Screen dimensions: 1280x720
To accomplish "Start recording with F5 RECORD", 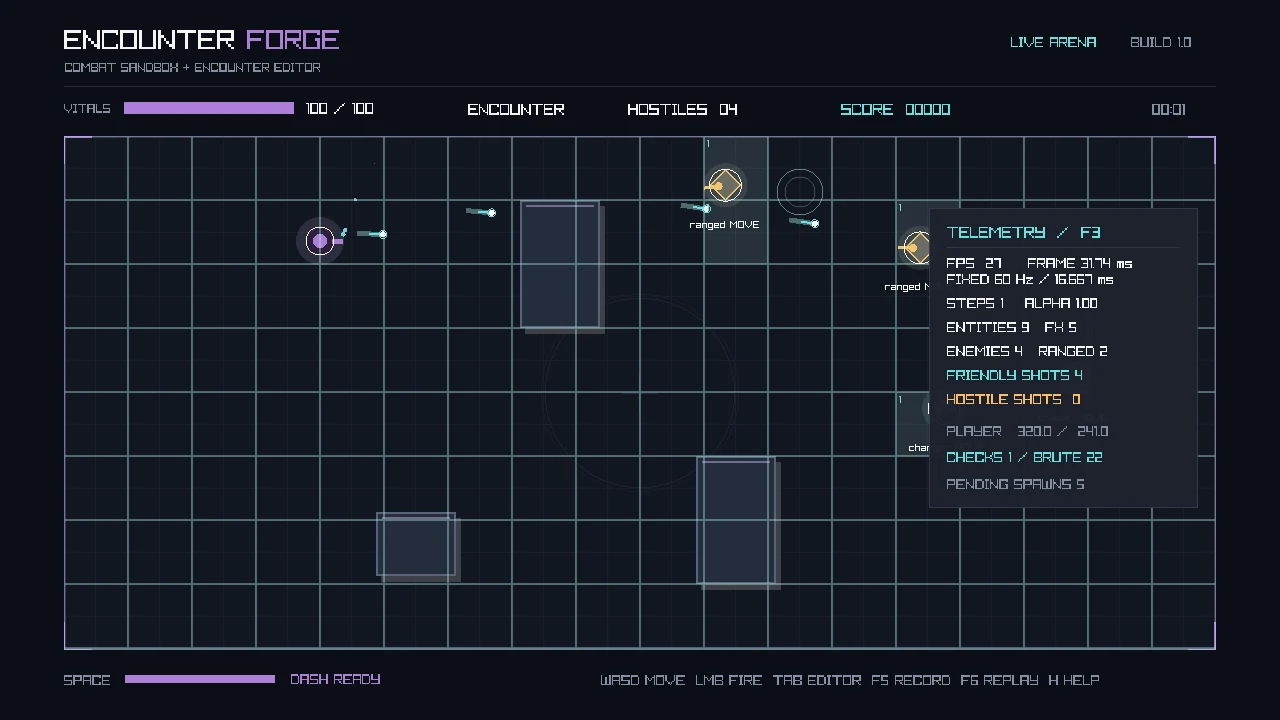I will pyautogui.click(x=910, y=680).
